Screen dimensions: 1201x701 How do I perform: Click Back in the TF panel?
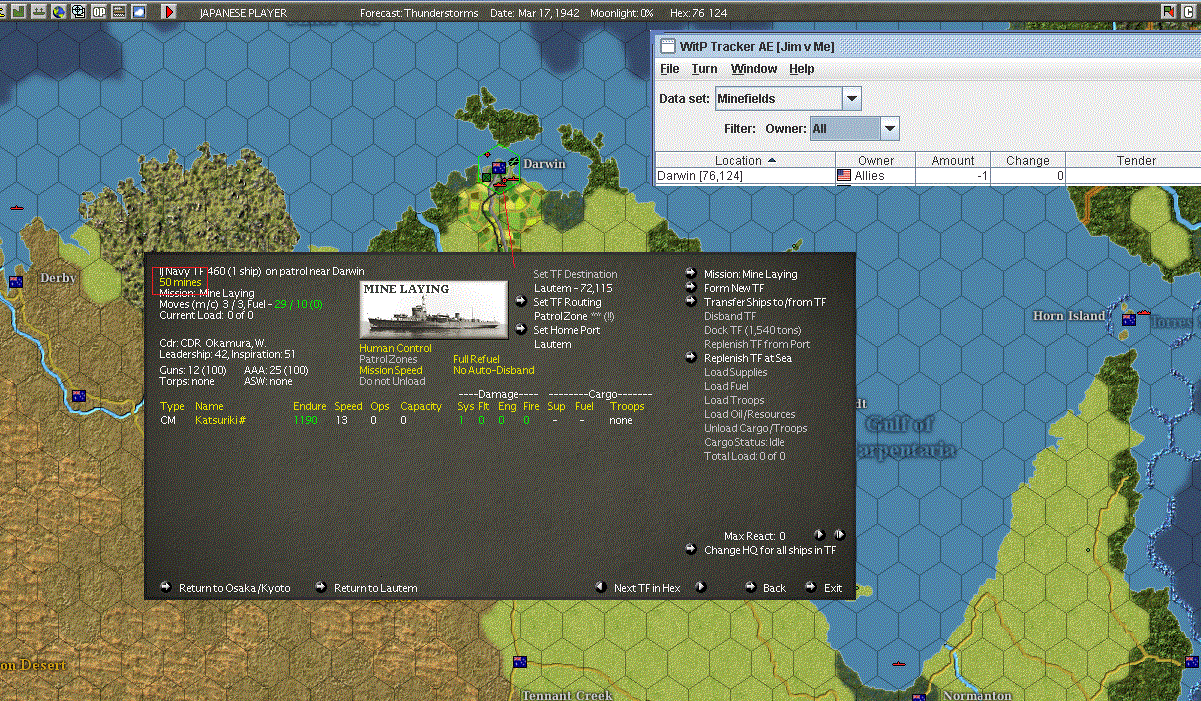[x=774, y=588]
